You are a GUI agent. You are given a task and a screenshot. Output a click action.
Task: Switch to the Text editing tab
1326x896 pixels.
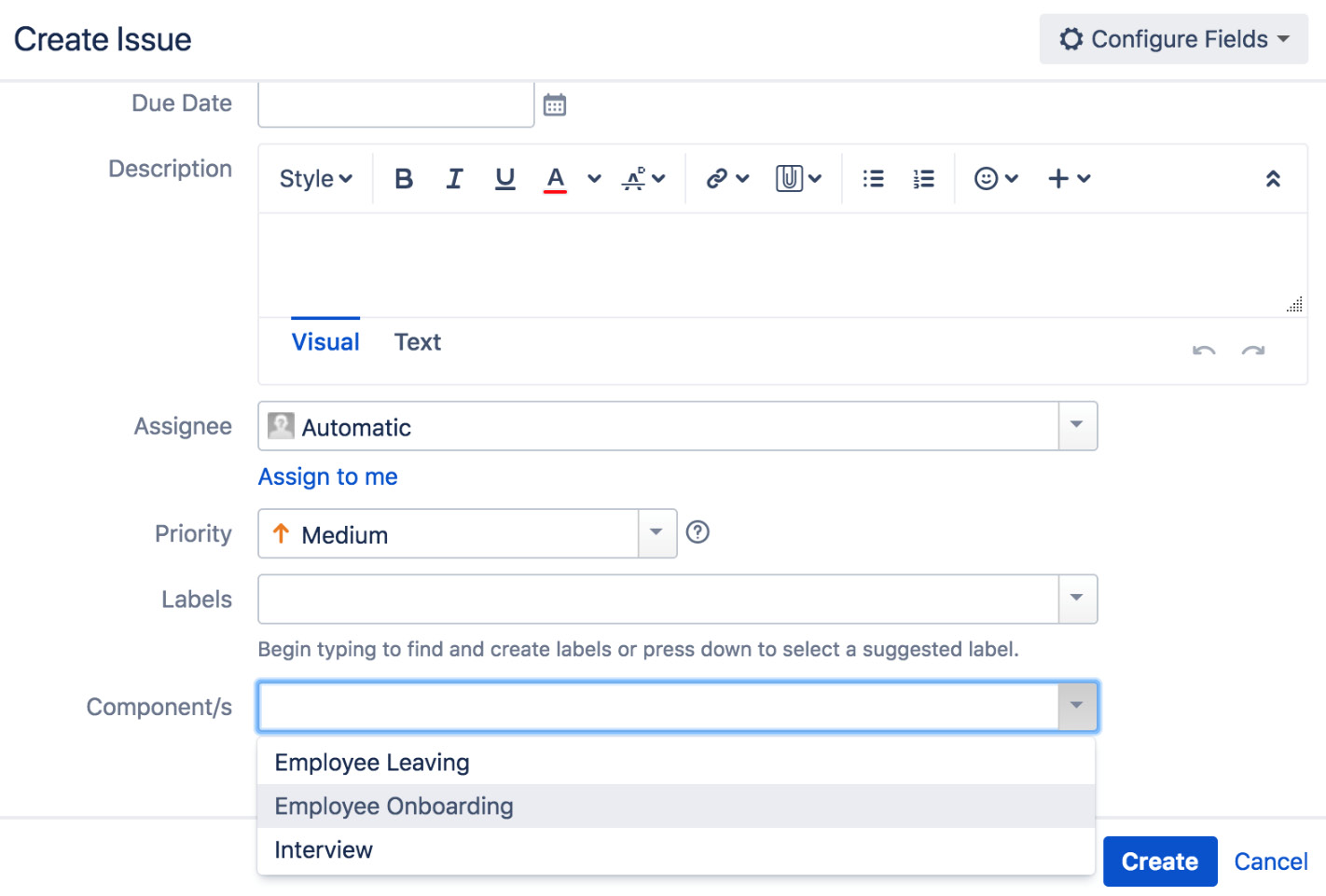point(417,341)
